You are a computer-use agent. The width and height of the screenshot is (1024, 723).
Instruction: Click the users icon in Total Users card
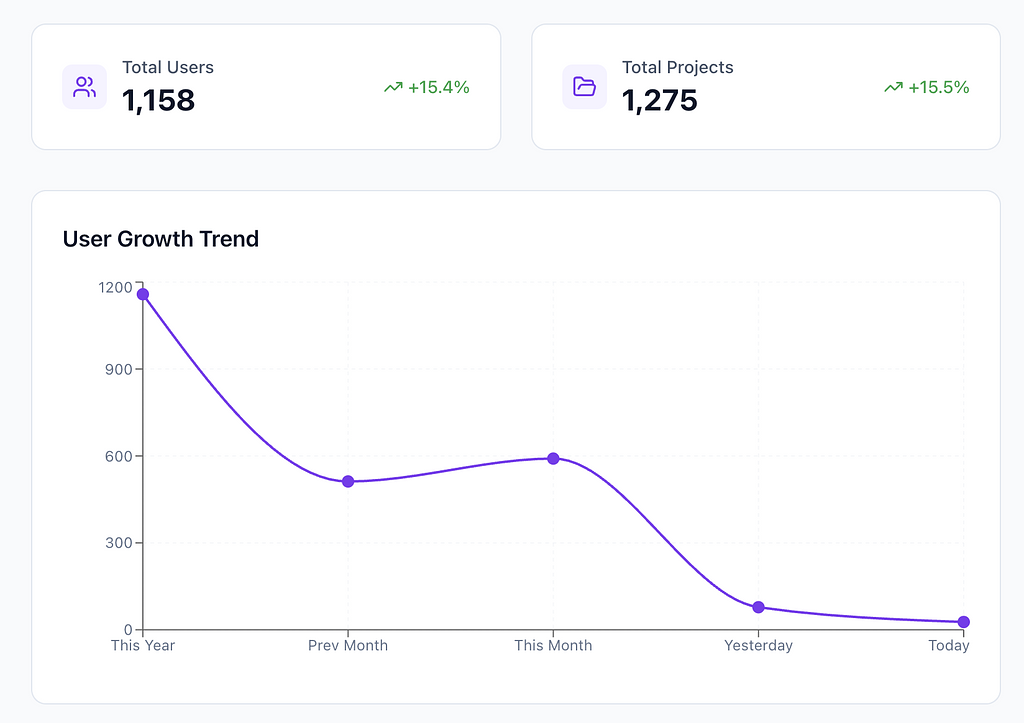coord(85,87)
